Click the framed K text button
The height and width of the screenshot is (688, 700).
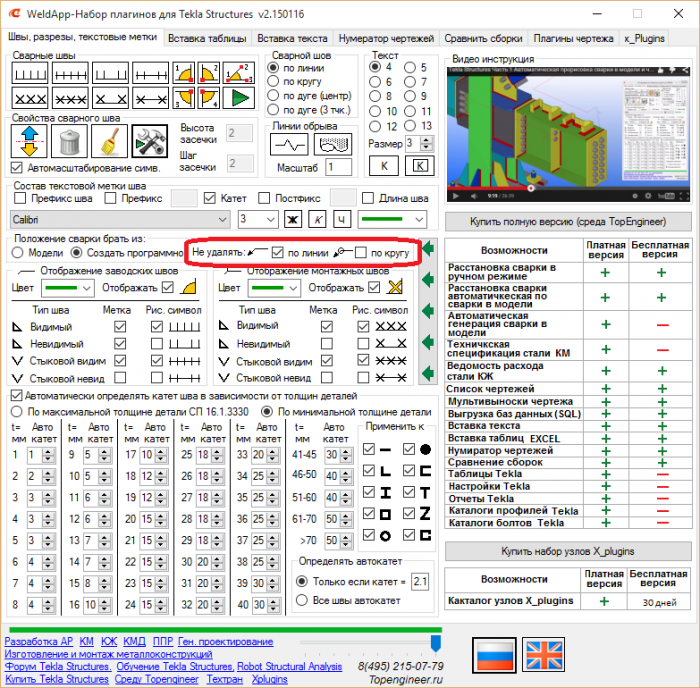pyautogui.click(x=420, y=166)
